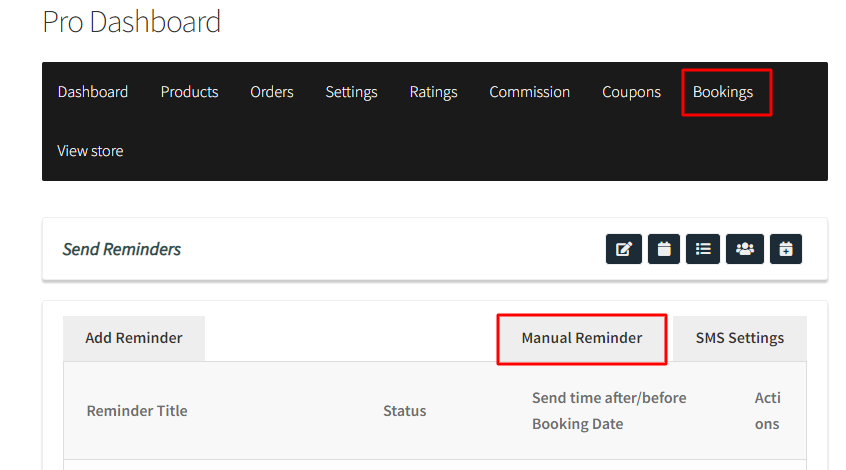Open the Coupons menu item
Viewport: 846px width, 470px height.
pos(631,92)
